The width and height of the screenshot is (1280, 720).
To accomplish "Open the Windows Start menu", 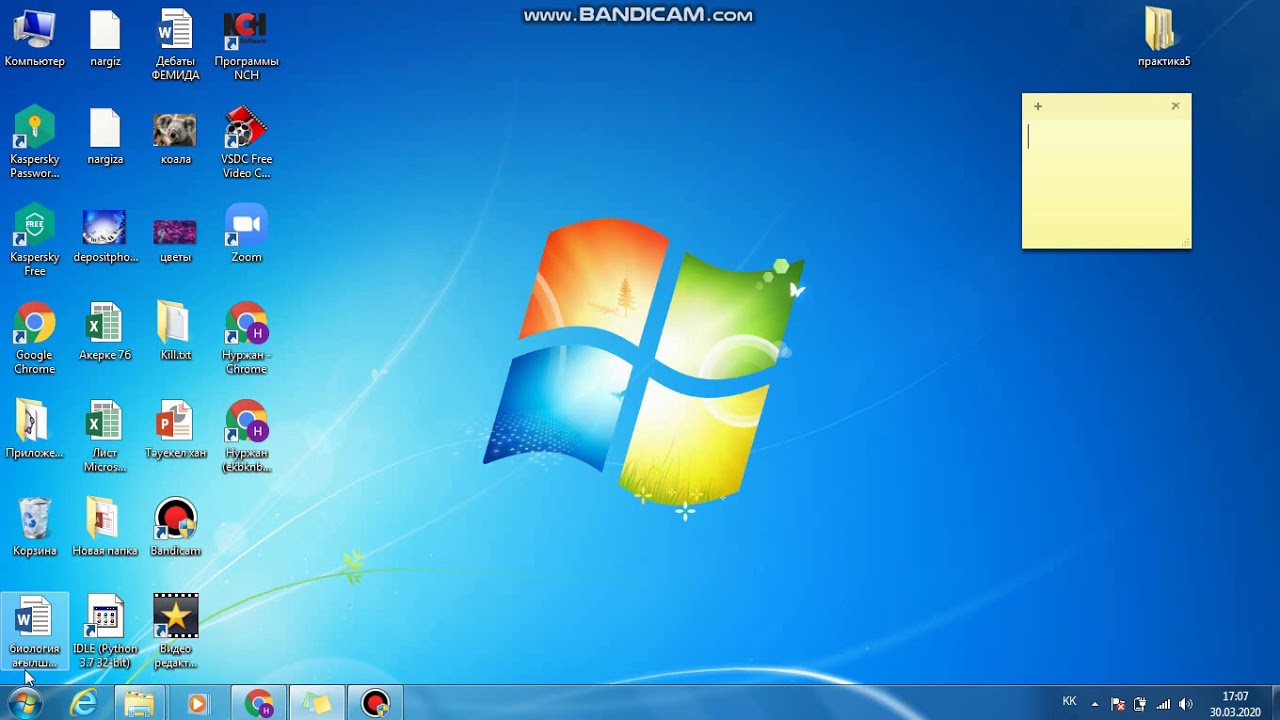I will 24,704.
